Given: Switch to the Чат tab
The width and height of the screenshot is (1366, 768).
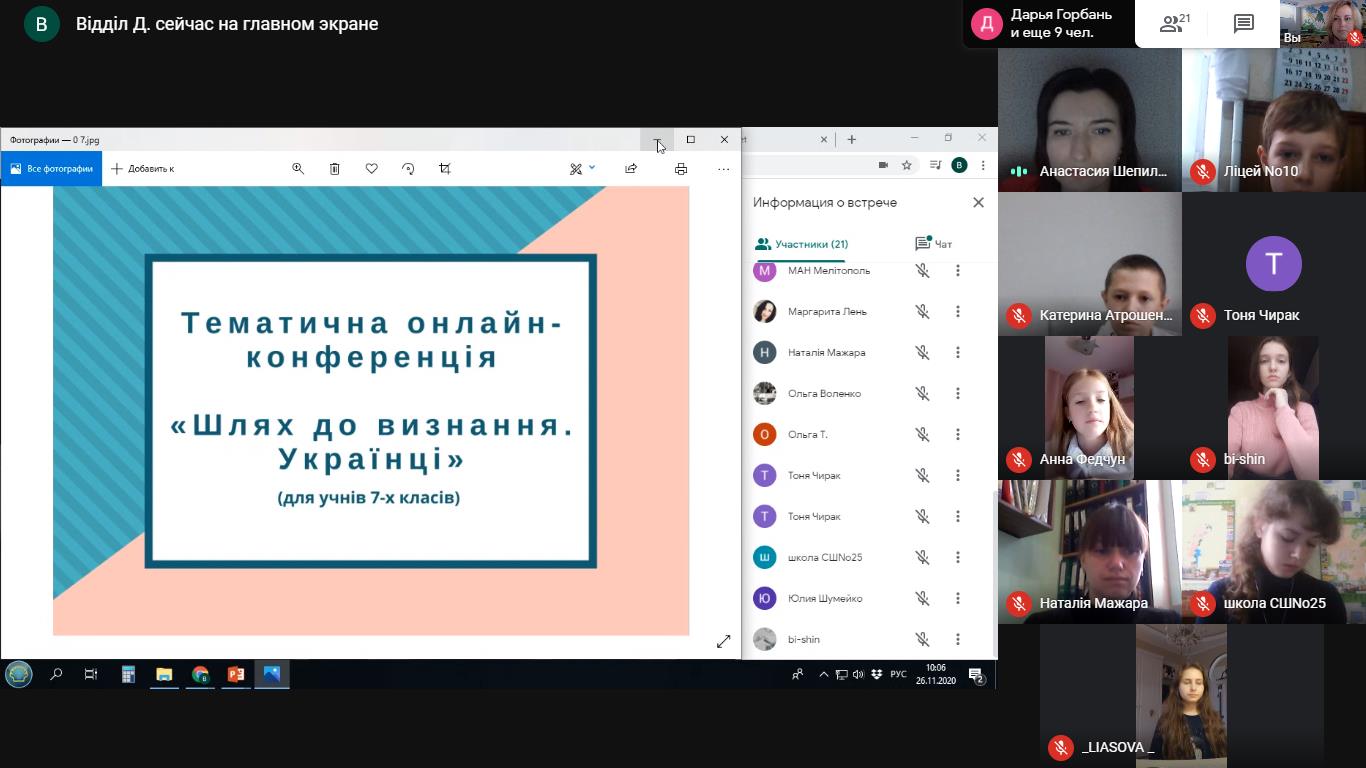Looking at the screenshot, I should (933, 244).
